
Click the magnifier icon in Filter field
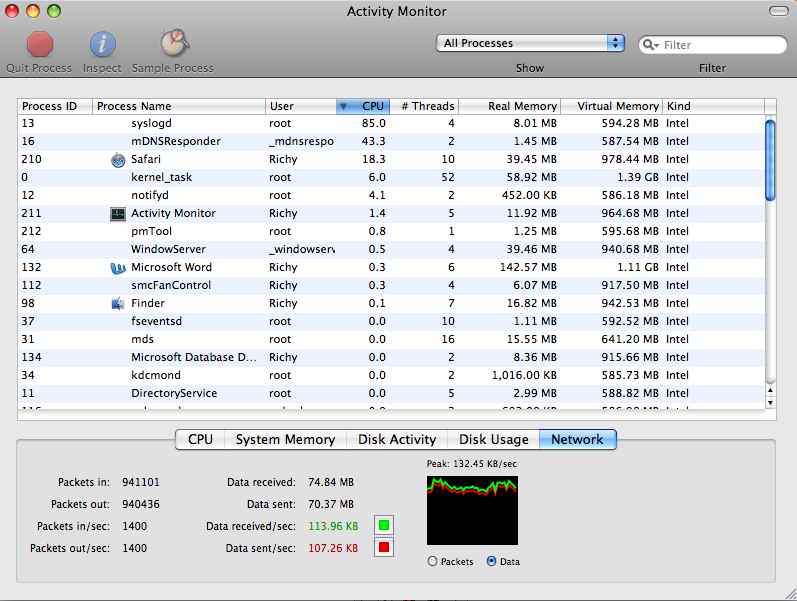(649, 45)
